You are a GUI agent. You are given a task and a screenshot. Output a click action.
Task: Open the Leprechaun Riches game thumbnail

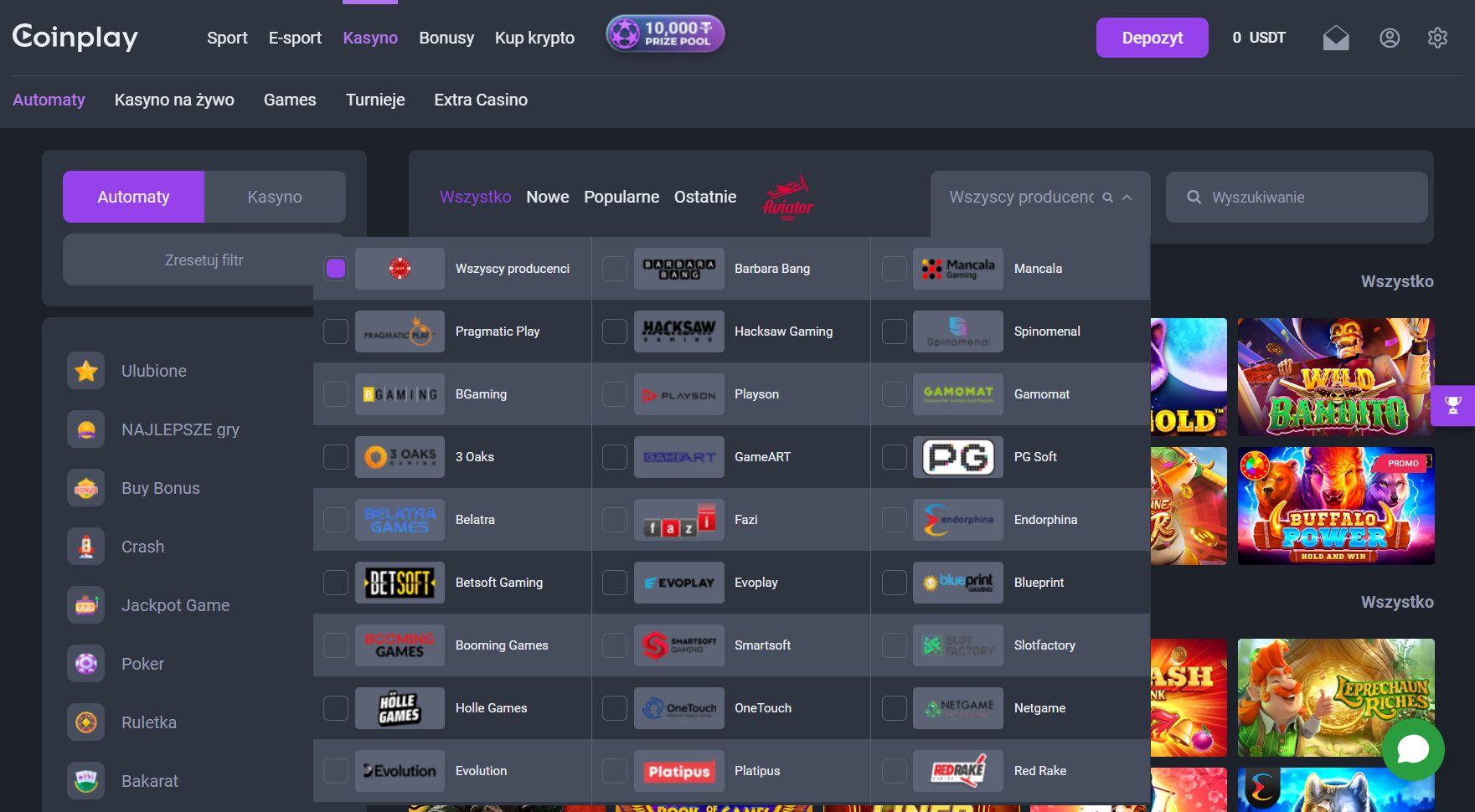pyautogui.click(x=1336, y=697)
